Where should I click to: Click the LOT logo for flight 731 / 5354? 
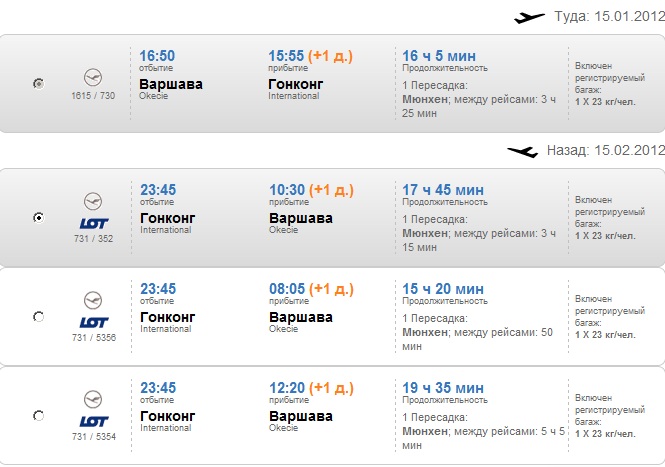[93, 420]
